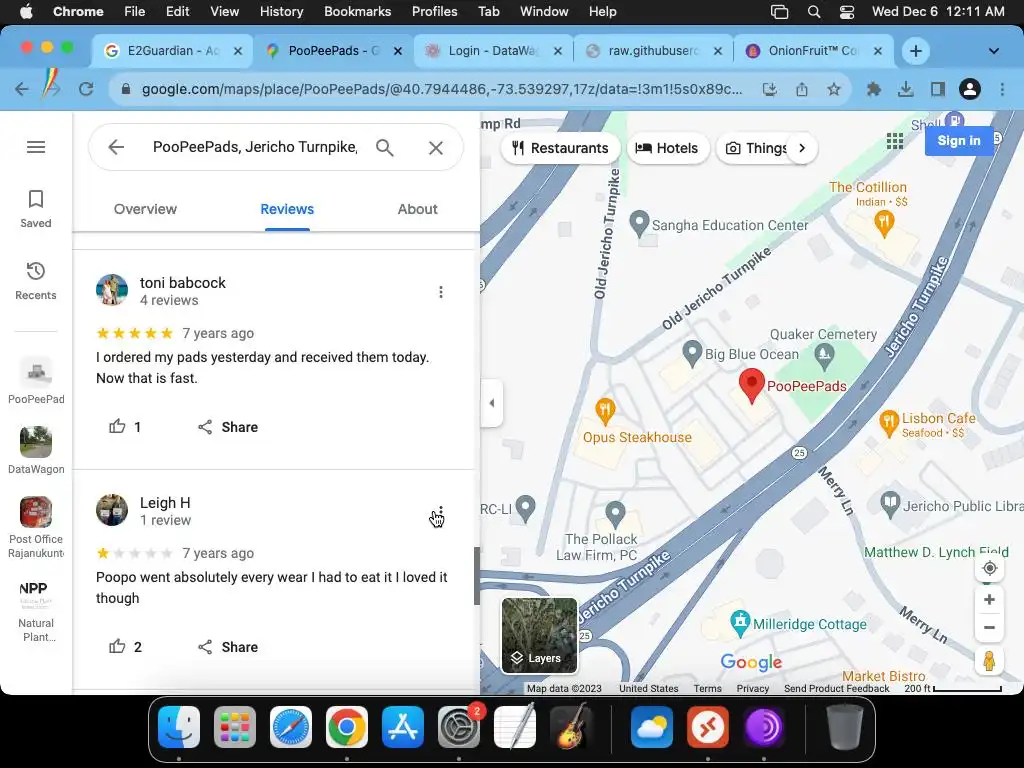Viewport: 1024px width, 768px height.
Task: Open Terms link on map footer
Action: click(707, 688)
